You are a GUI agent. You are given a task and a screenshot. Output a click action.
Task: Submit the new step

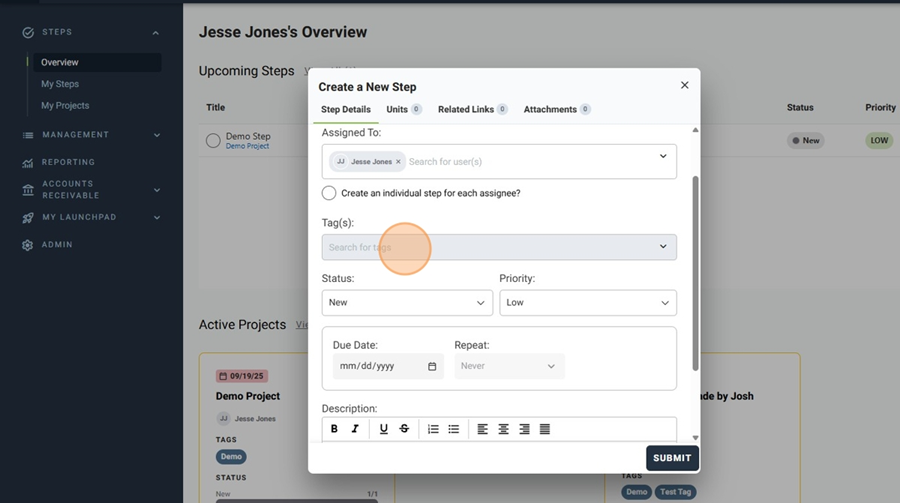[672, 458]
